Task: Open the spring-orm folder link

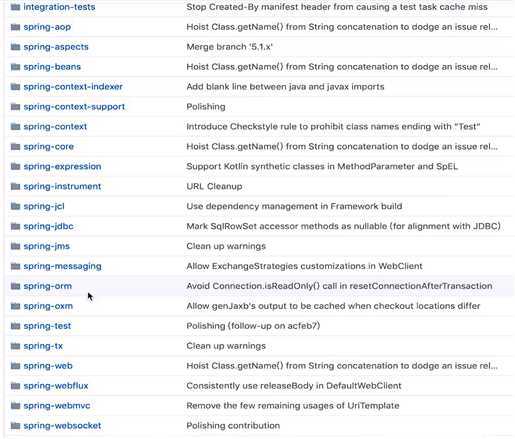Action: point(48,286)
